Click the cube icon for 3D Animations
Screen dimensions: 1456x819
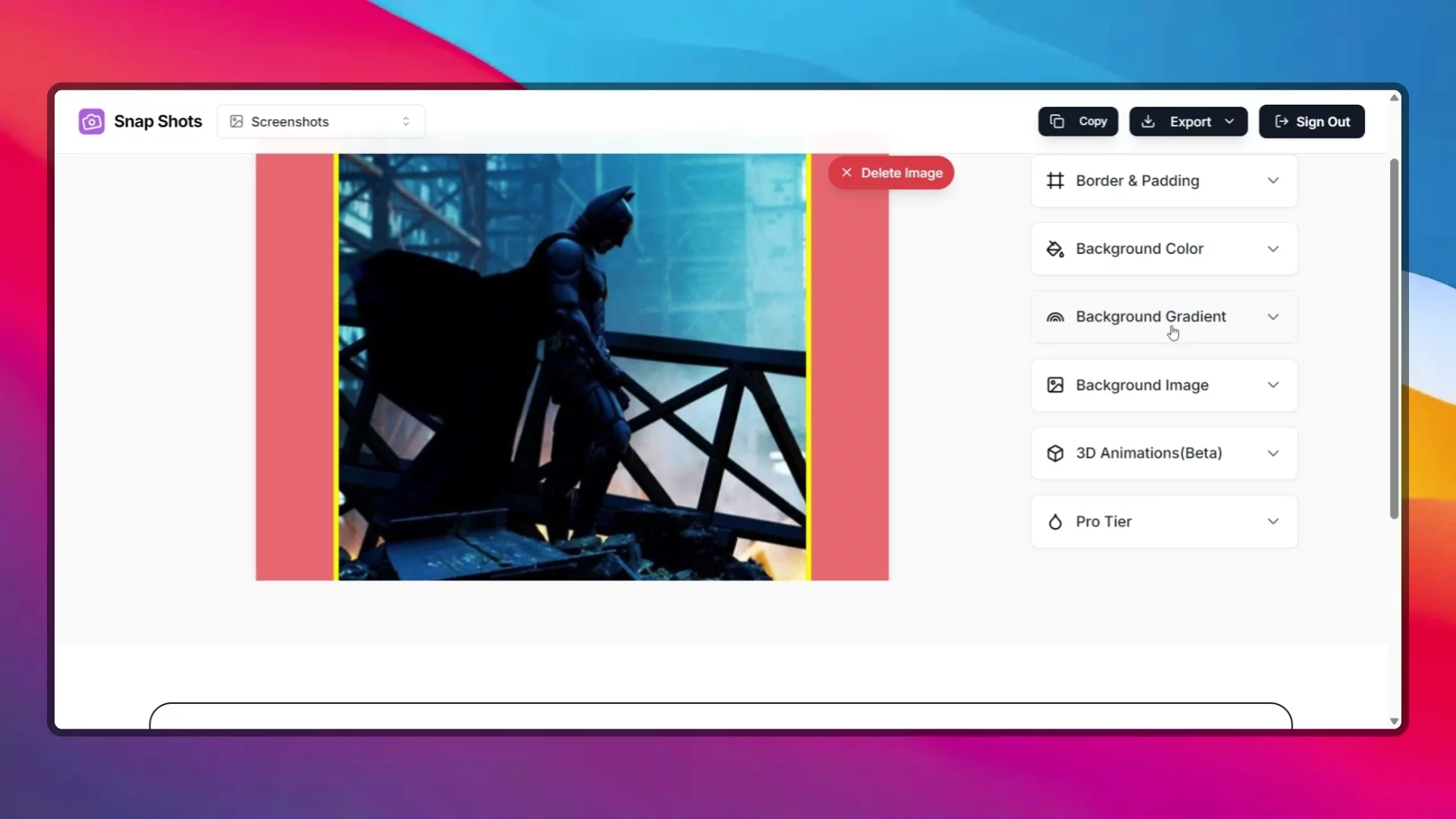pyautogui.click(x=1055, y=453)
